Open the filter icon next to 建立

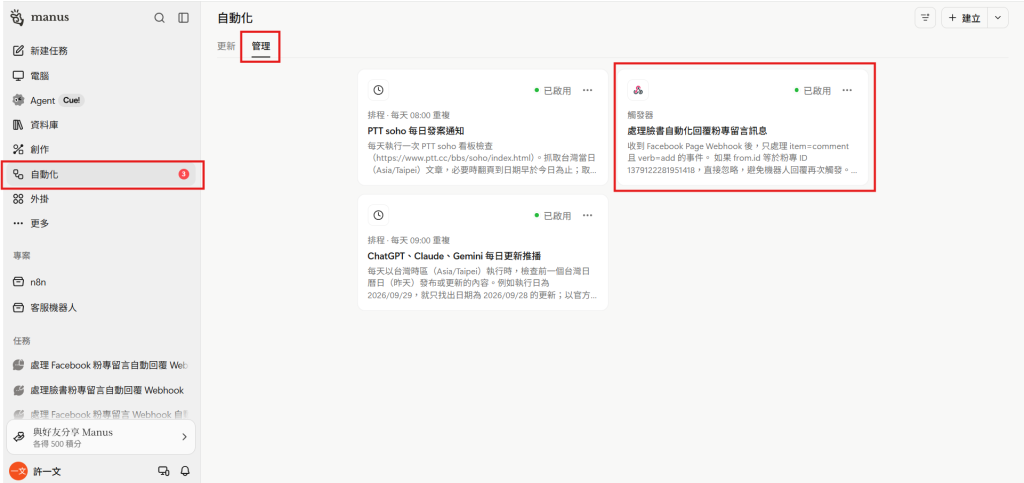[x=925, y=18]
